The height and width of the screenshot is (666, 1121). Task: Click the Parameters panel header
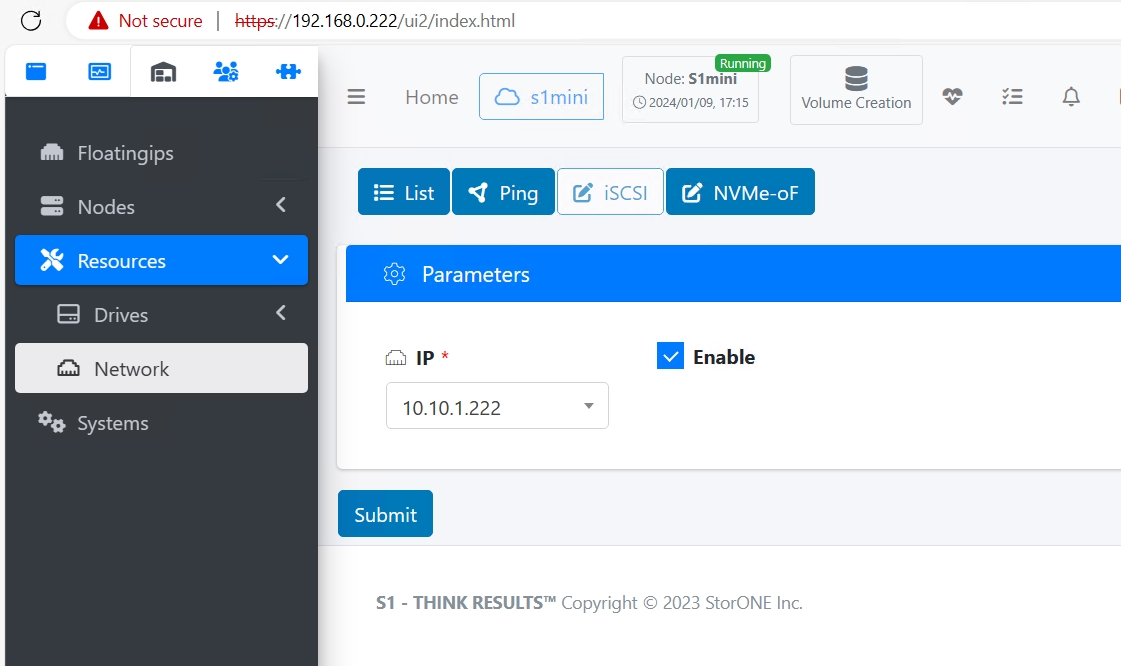[x=734, y=274]
